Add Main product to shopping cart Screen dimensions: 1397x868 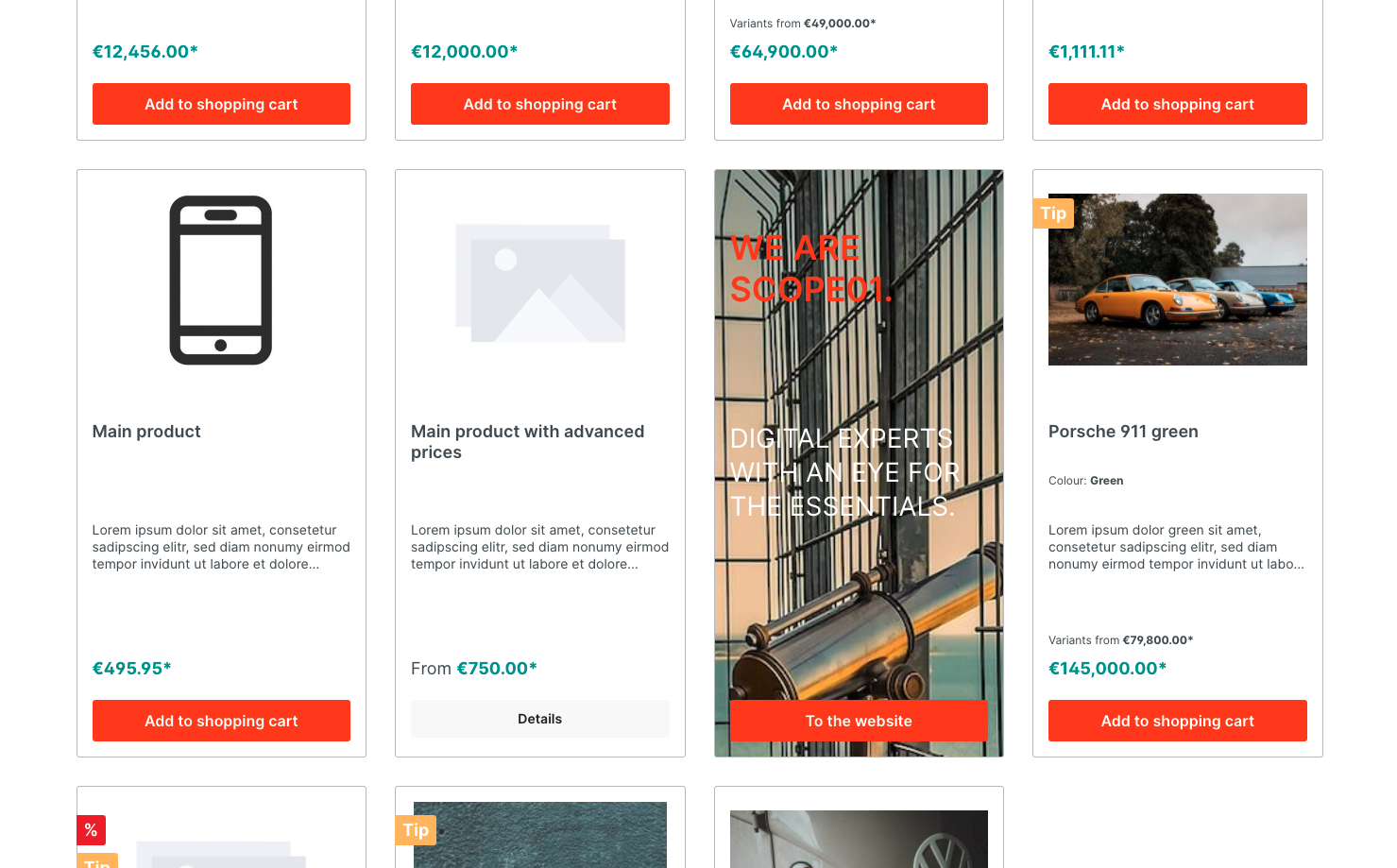[221, 721]
